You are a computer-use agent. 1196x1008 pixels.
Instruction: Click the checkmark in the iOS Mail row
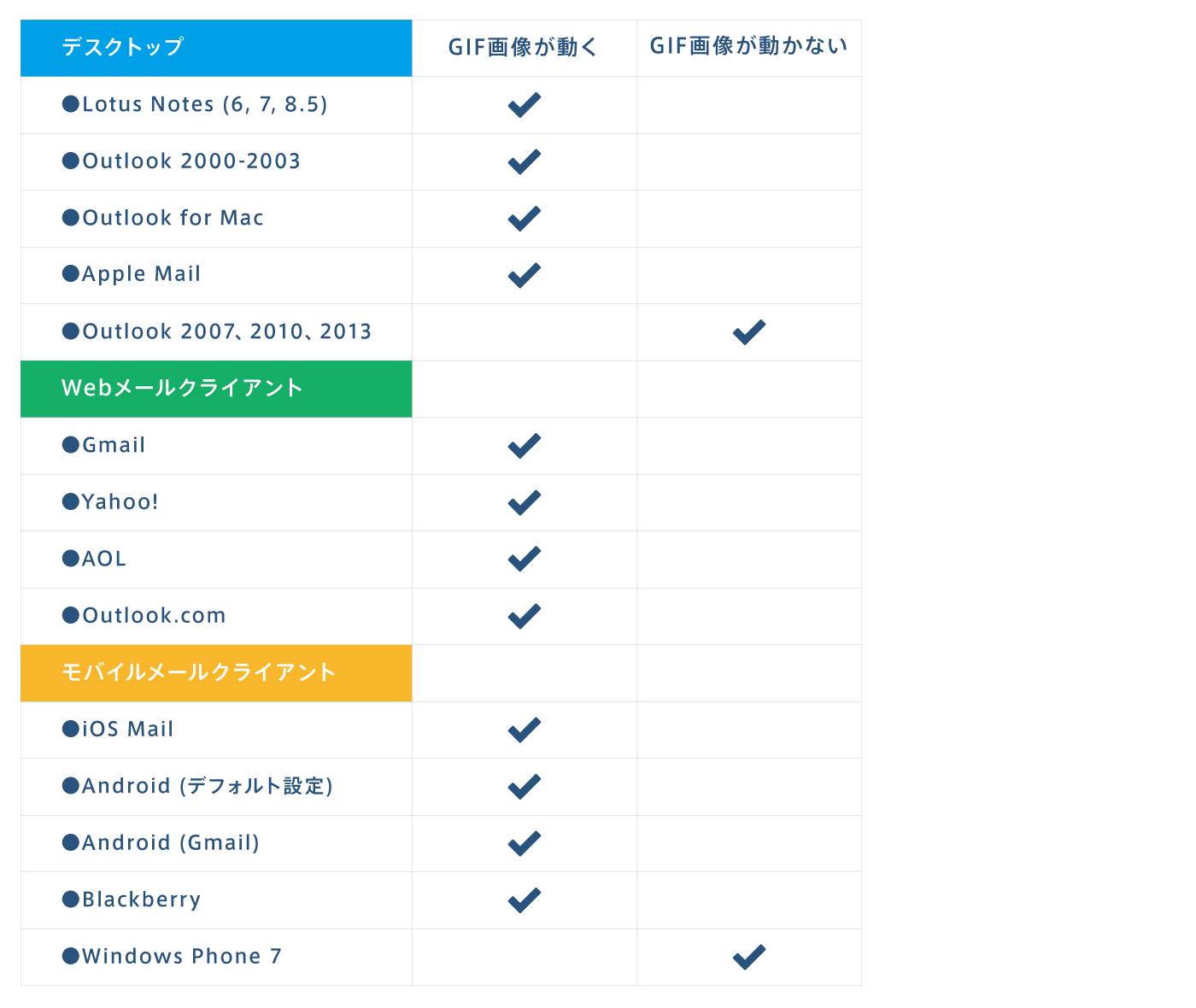point(524,730)
